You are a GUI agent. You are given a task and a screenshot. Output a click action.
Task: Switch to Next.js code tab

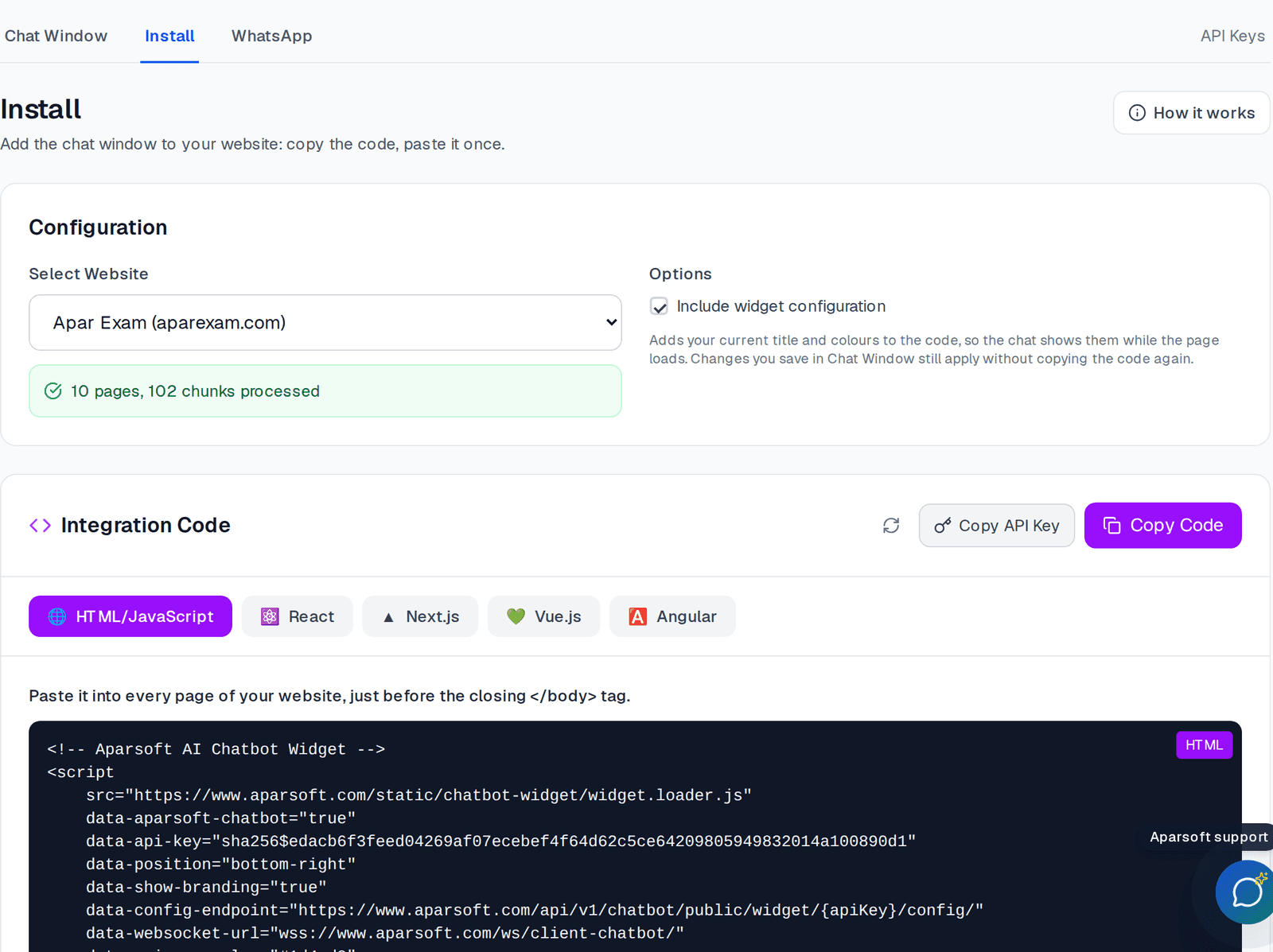(x=420, y=616)
